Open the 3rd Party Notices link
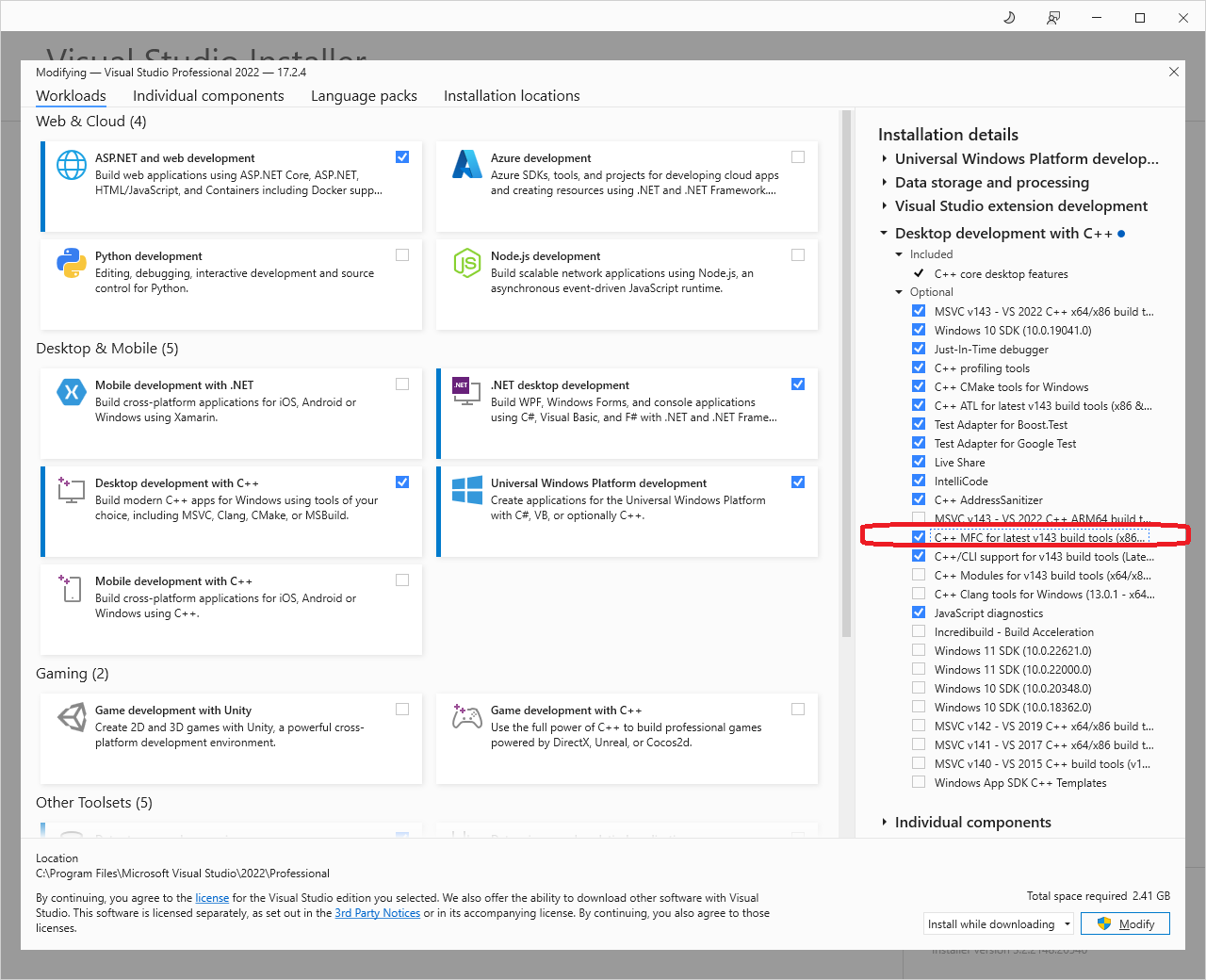The height and width of the screenshot is (980, 1206). [x=378, y=913]
